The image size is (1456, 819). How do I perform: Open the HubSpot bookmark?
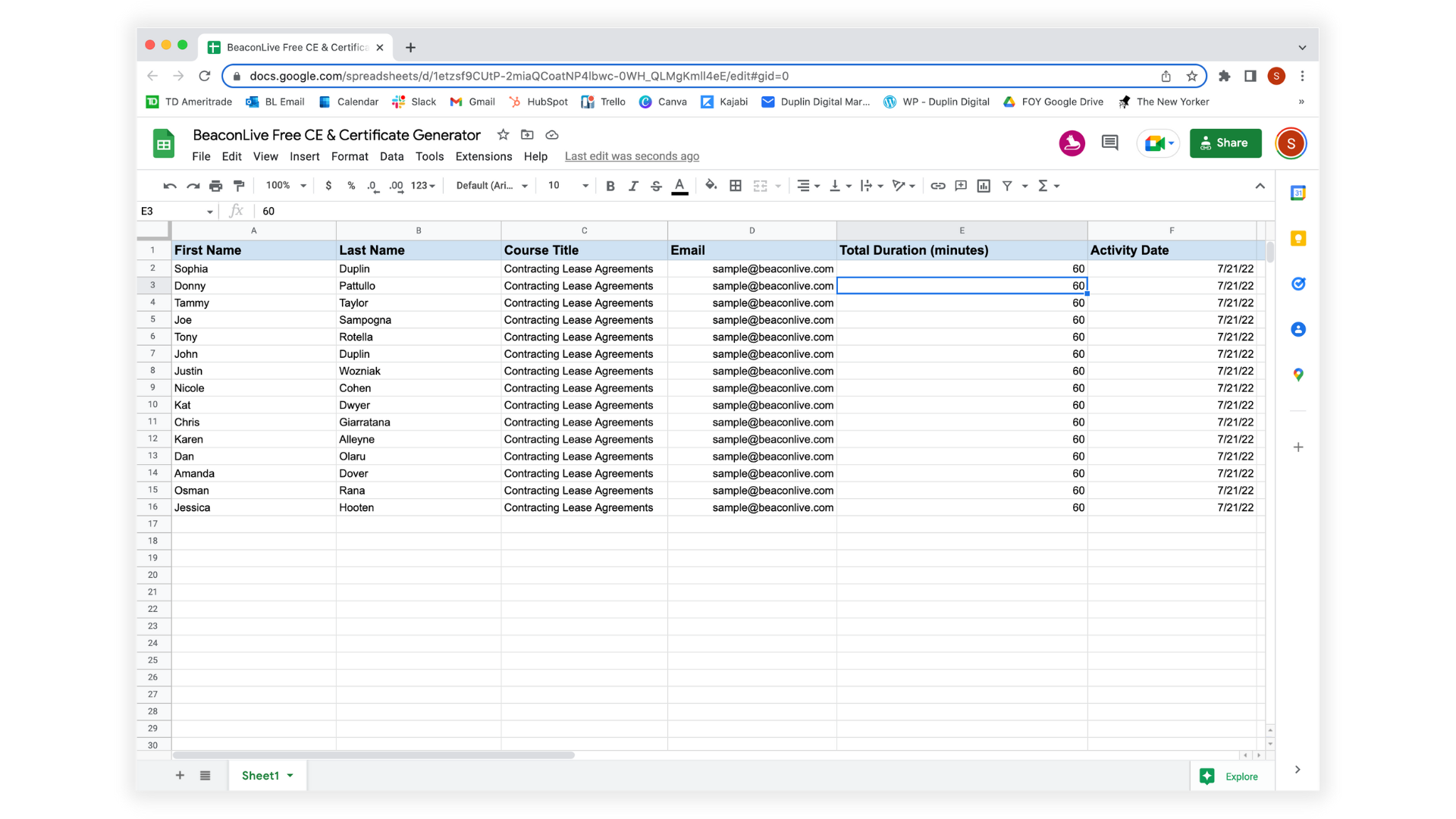point(538,102)
